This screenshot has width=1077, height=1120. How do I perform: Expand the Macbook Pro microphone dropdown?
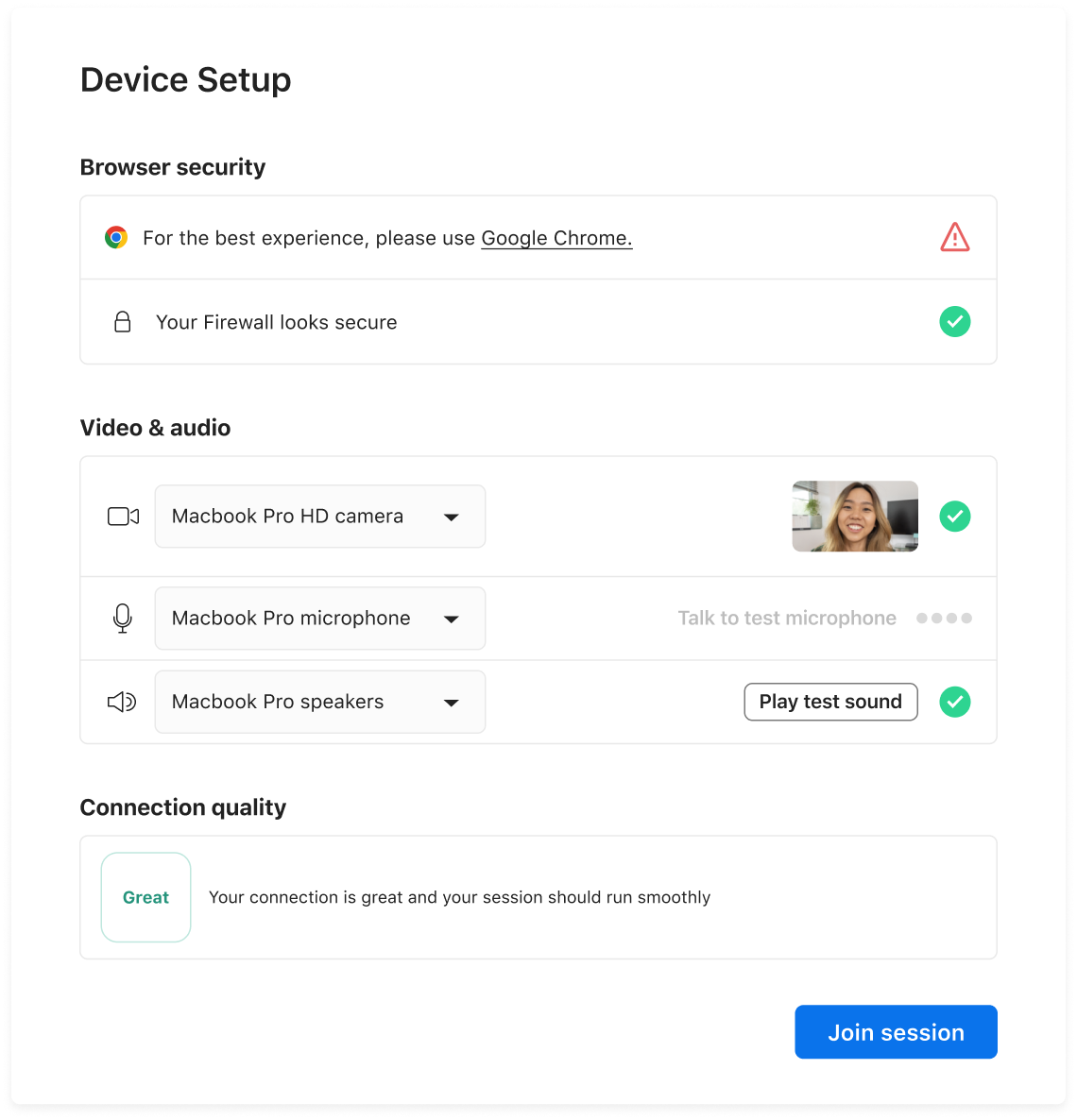pyautogui.click(x=320, y=619)
